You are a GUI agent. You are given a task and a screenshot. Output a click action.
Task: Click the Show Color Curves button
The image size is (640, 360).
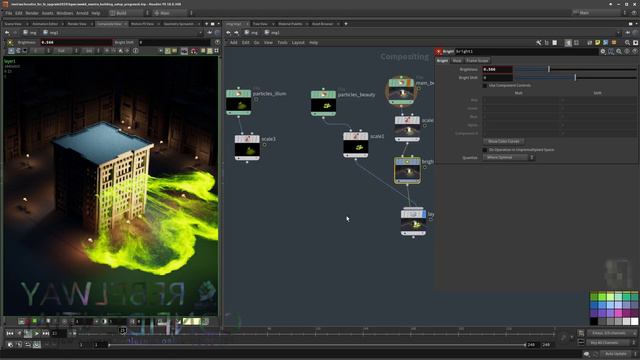[504, 141]
